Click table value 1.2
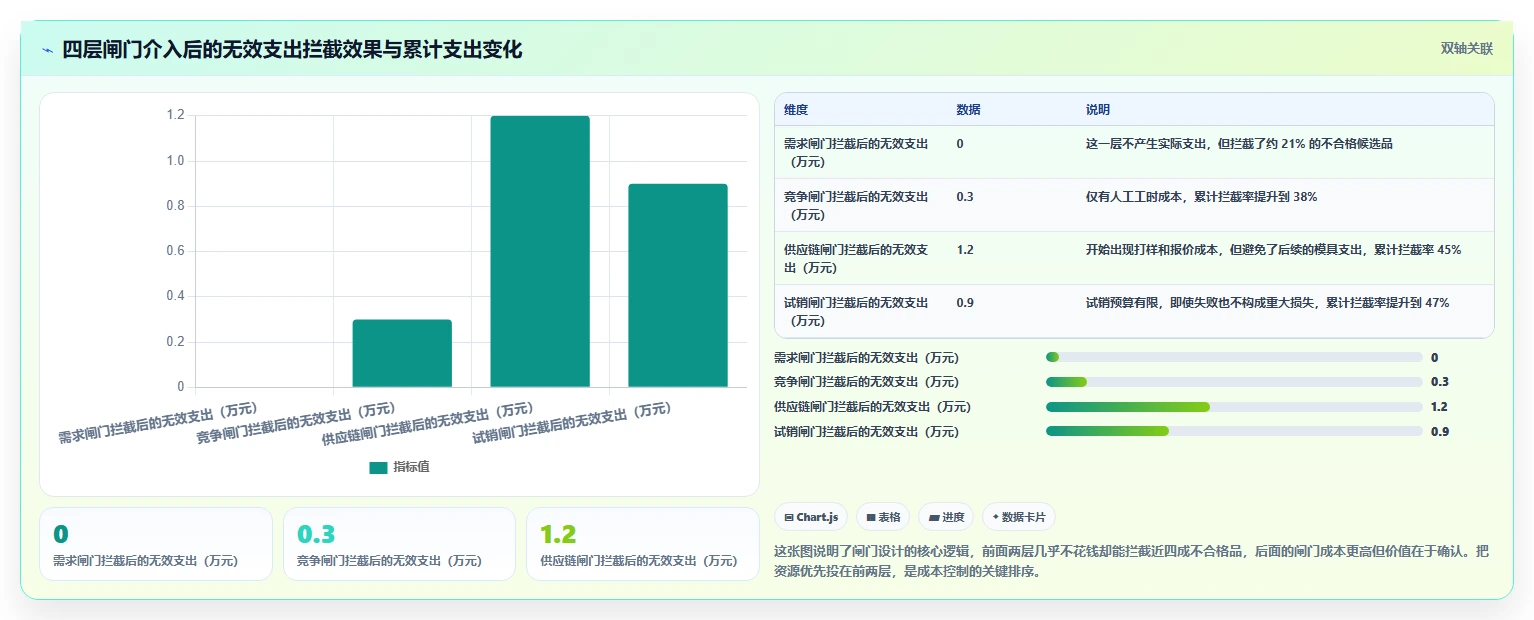Image resolution: width=1534 pixels, height=620 pixels. click(x=965, y=250)
